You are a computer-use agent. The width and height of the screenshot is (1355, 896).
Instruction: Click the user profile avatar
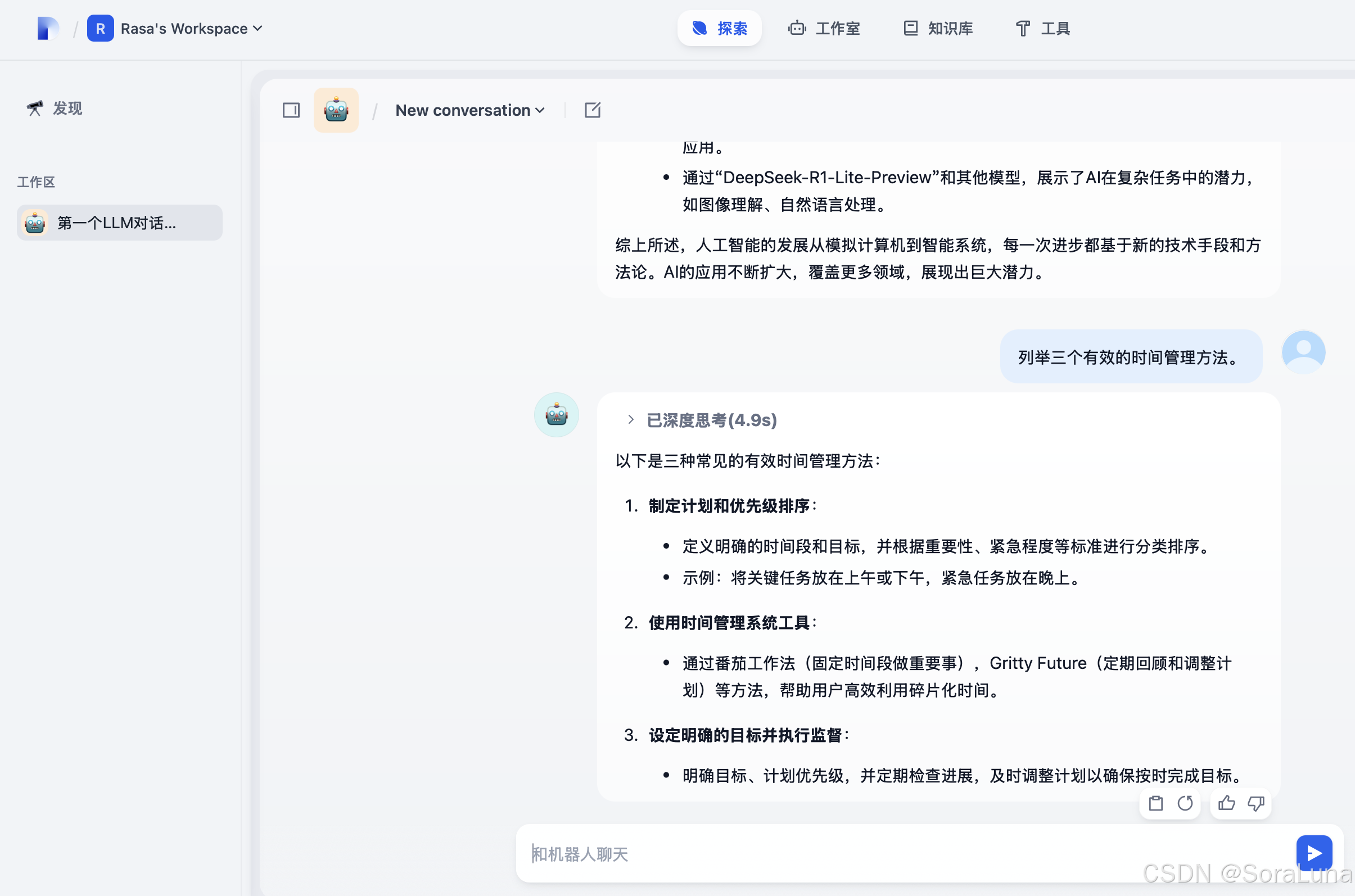pos(1303,352)
